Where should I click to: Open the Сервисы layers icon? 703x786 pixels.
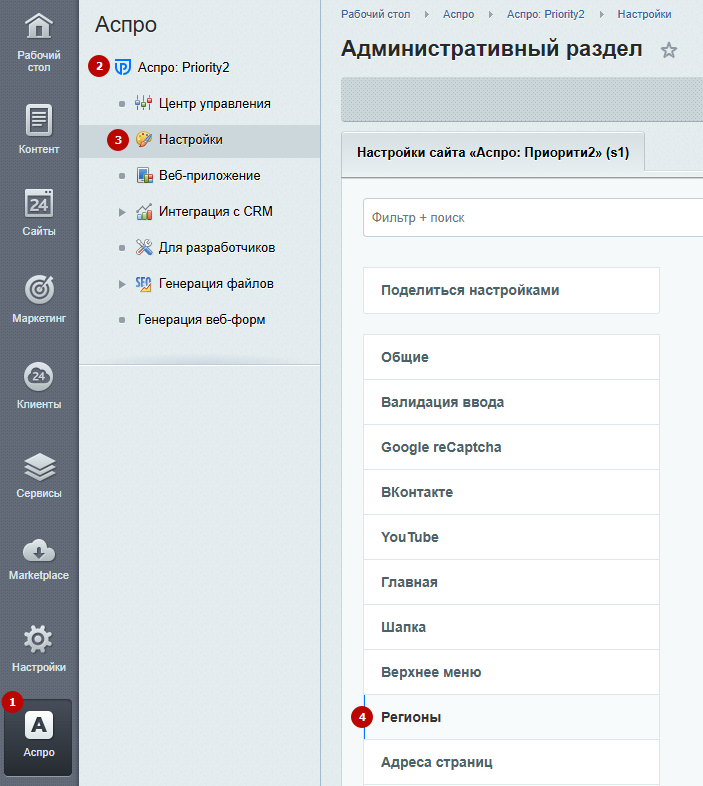pos(39,467)
